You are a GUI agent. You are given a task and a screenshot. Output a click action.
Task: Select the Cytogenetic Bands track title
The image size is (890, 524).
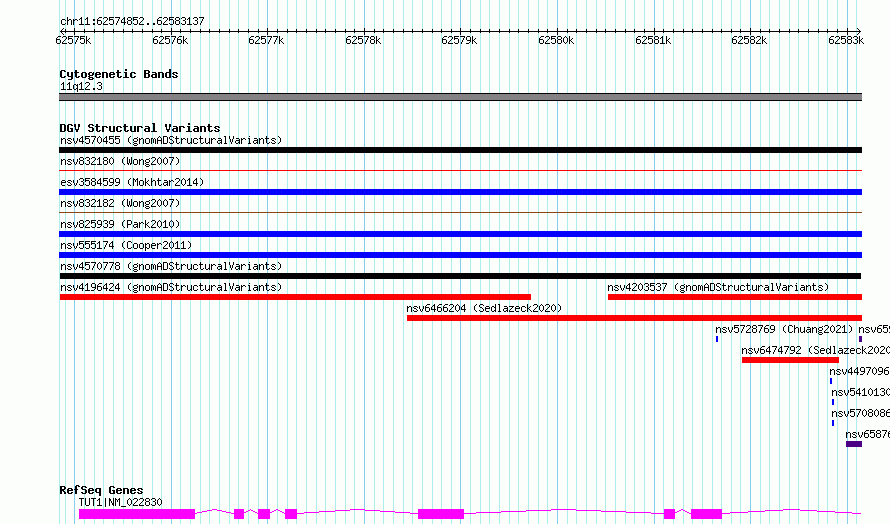pos(119,74)
